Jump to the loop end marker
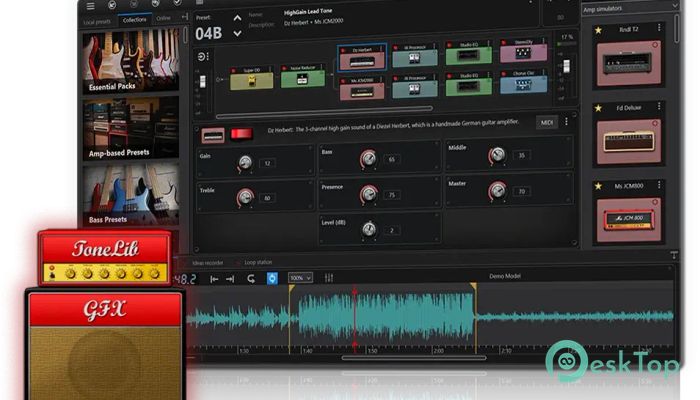 tap(230, 279)
